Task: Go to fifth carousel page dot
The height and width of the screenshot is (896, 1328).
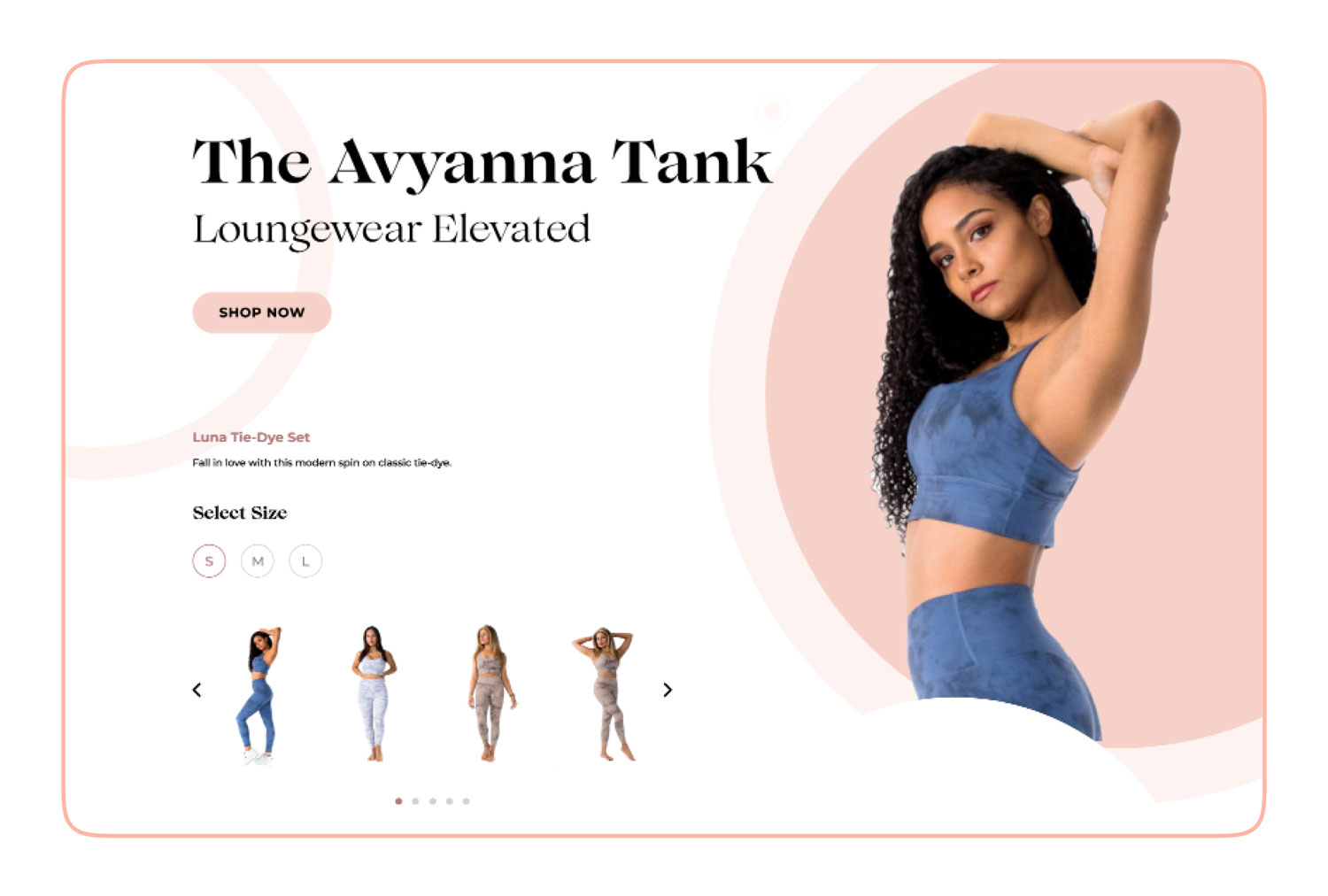Action: (x=466, y=801)
